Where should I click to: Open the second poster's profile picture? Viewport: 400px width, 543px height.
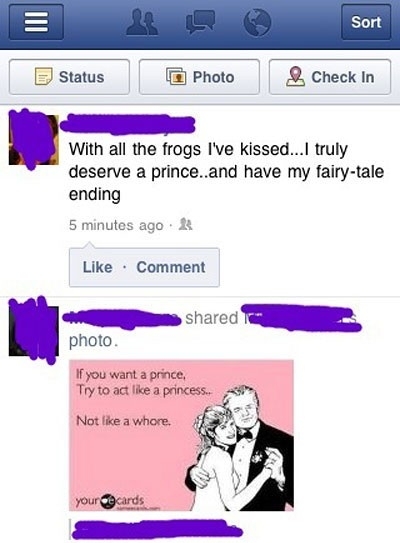point(34,331)
